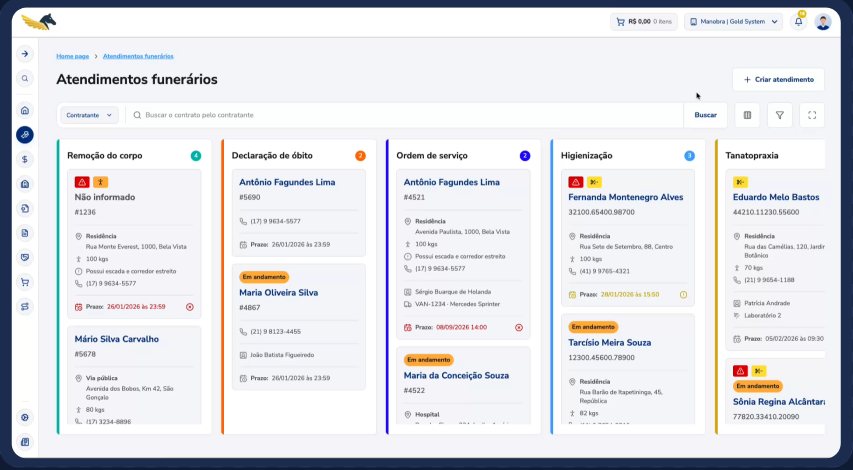Toggle fullscreen with the expand icon

coord(812,115)
